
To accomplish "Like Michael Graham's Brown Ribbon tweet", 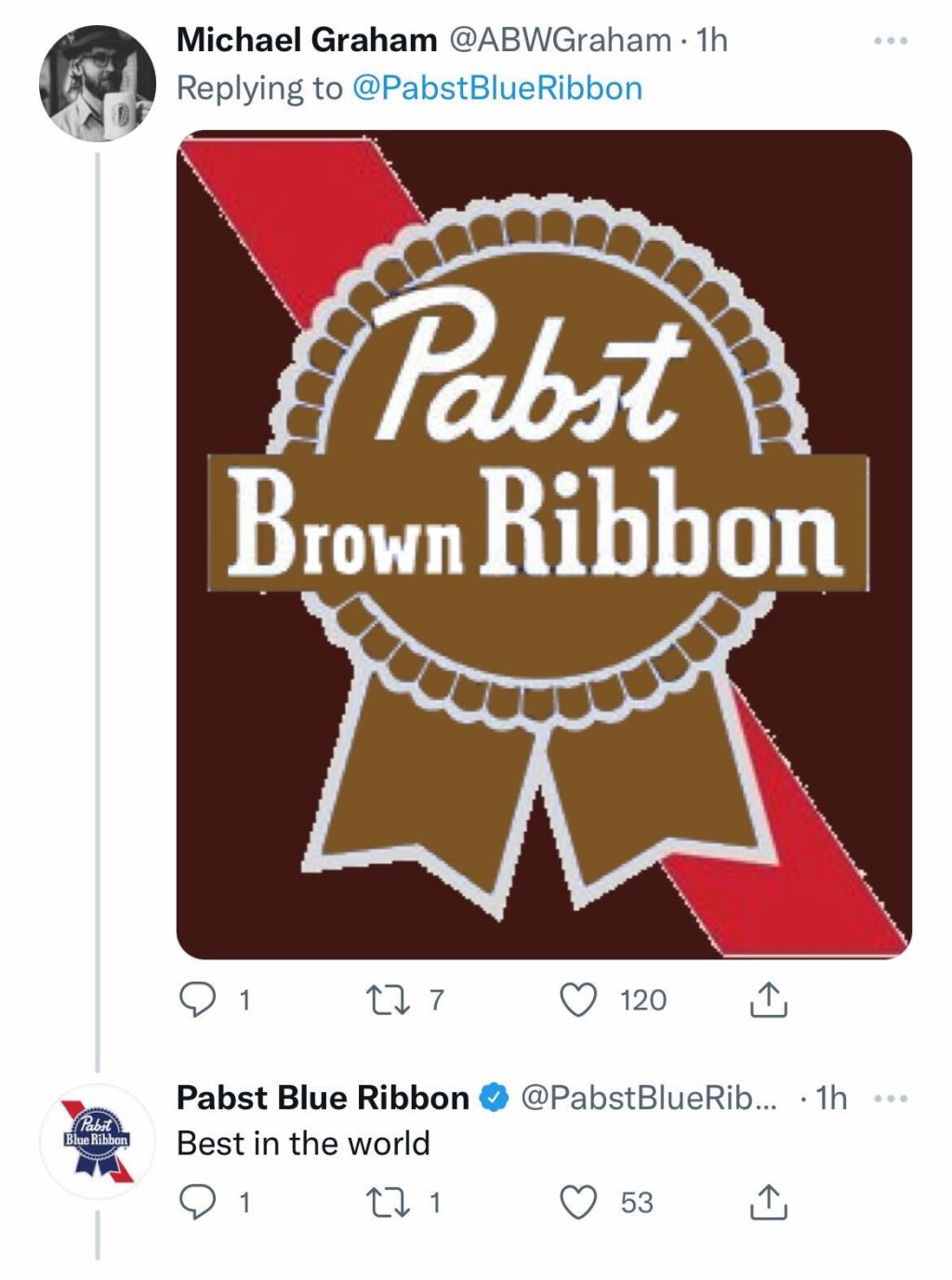I will (578, 1000).
